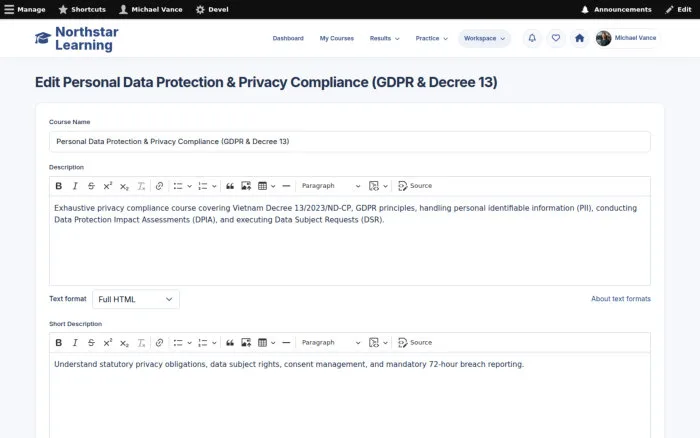Open notifications bell icon in header
Image resolution: width=700 pixels, height=438 pixels.
pyautogui.click(x=532, y=38)
